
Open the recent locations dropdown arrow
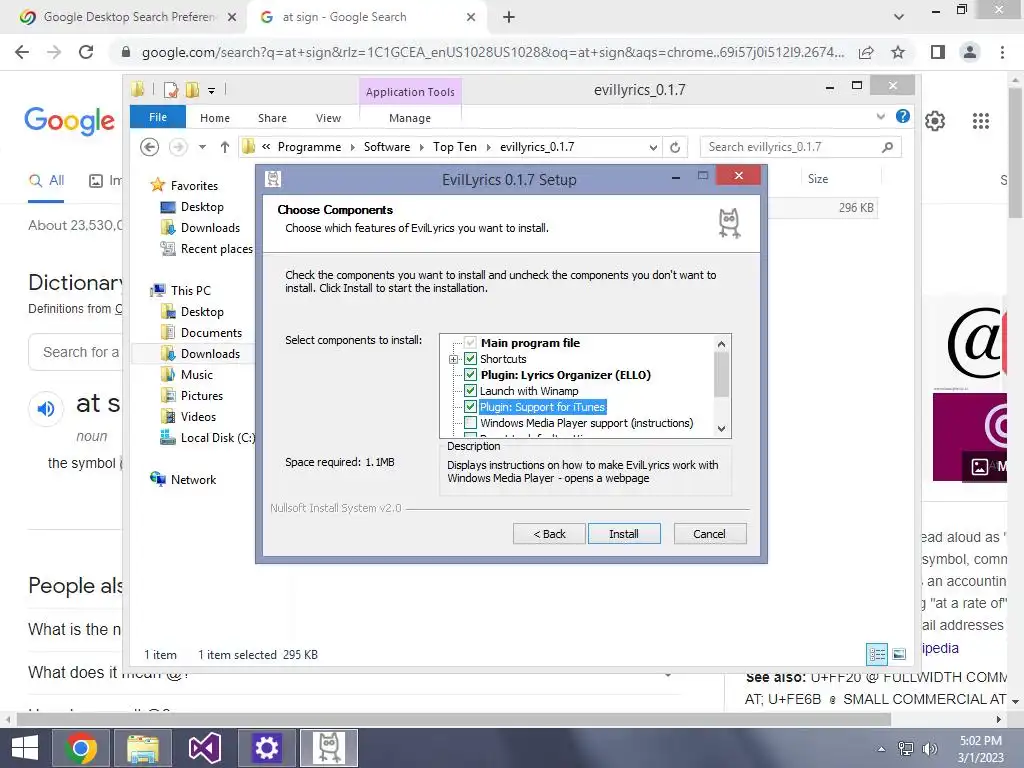(202, 147)
